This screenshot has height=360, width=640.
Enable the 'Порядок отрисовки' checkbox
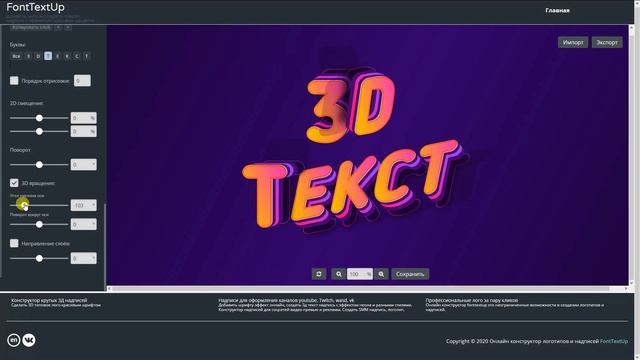point(14,80)
